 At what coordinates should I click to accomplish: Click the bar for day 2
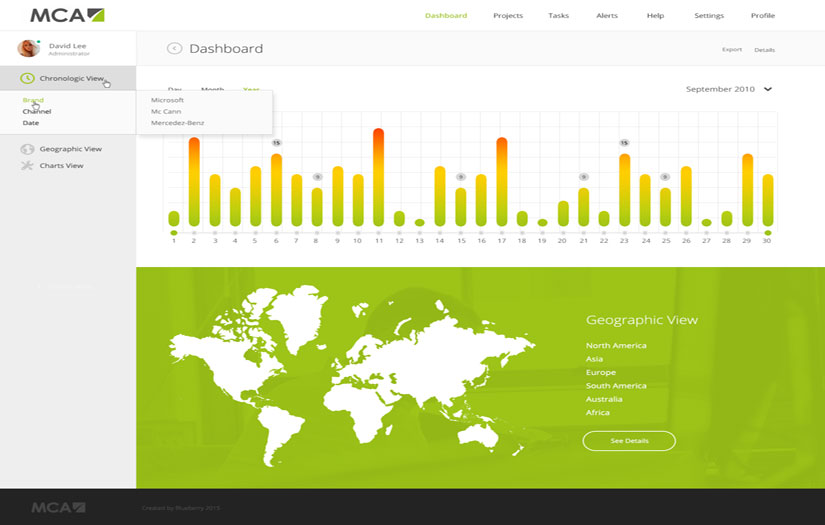pyautogui.click(x=194, y=182)
